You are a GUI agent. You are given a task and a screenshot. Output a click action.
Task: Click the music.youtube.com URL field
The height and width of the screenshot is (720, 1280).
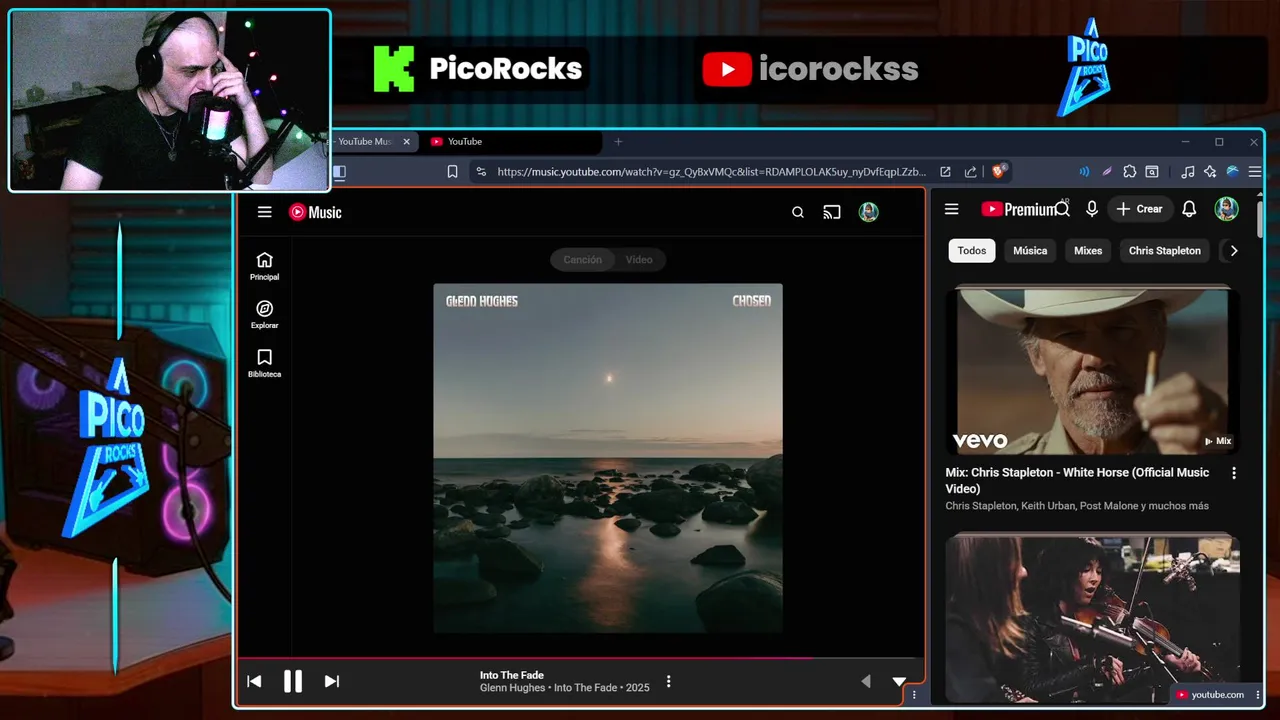710,172
